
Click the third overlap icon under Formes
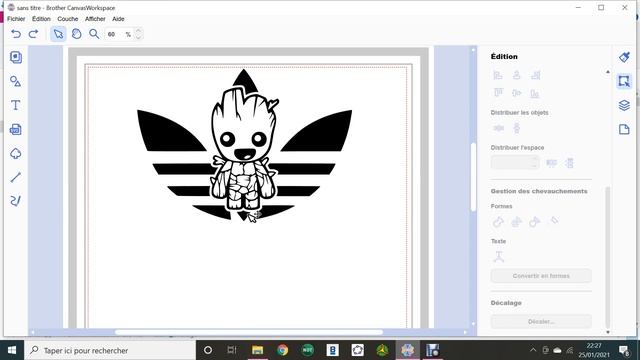[x=535, y=222]
